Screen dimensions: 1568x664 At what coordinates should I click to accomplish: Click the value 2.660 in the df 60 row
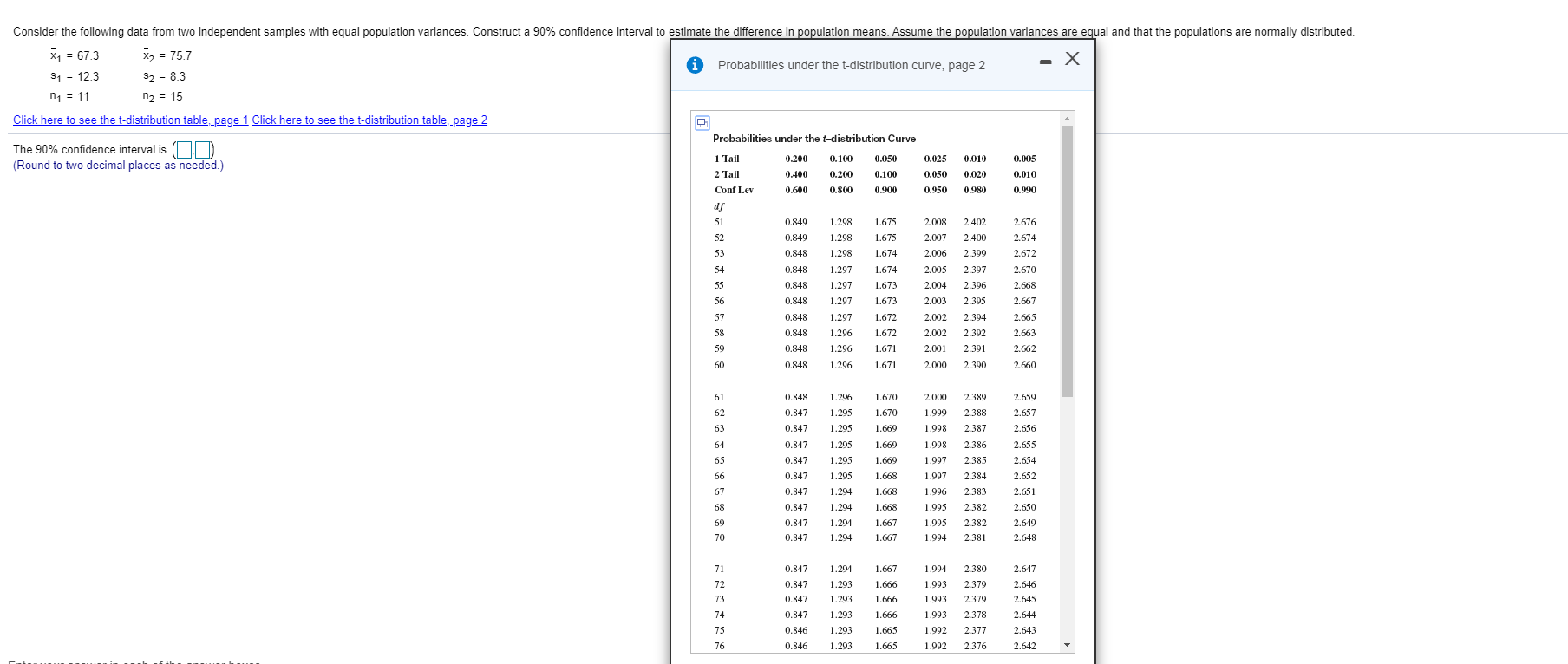click(x=1024, y=365)
